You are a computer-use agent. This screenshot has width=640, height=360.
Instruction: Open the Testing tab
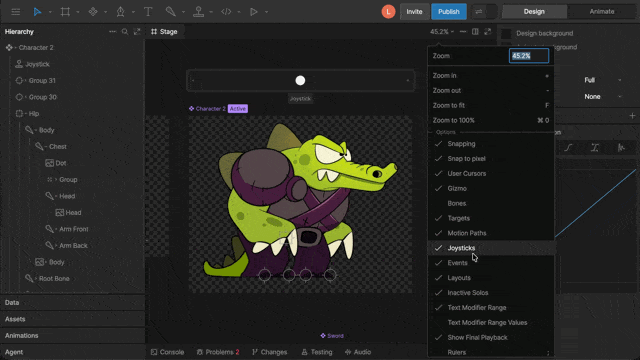tap(317, 352)
